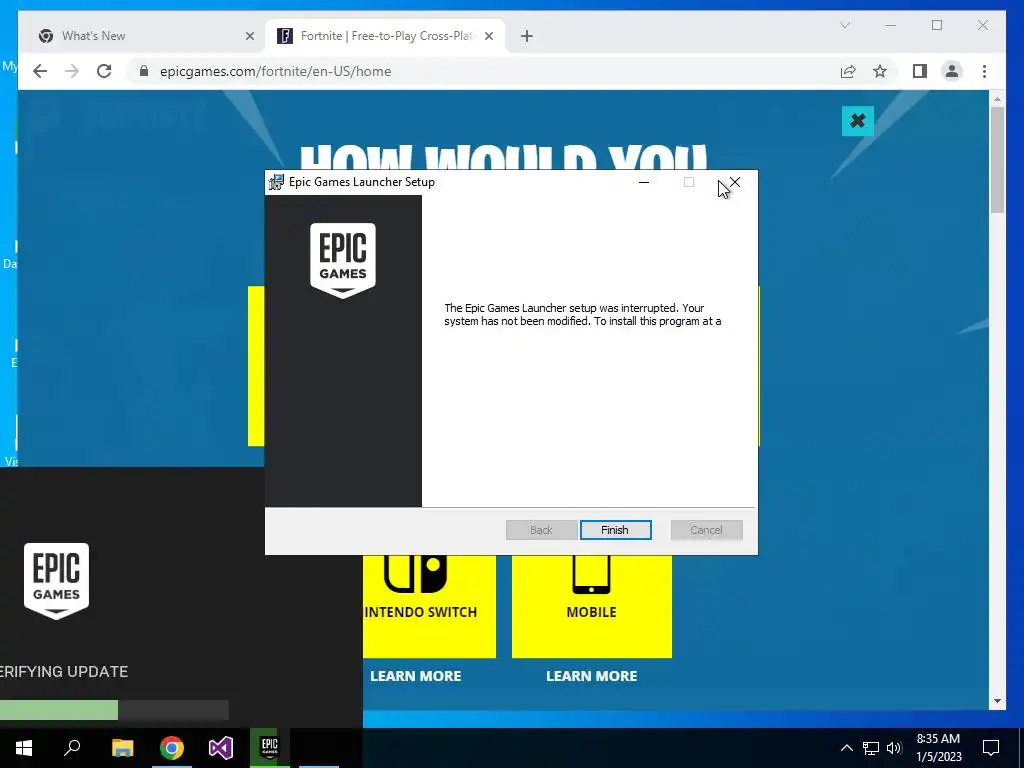Open the Windows Start menu

point(24,748)
